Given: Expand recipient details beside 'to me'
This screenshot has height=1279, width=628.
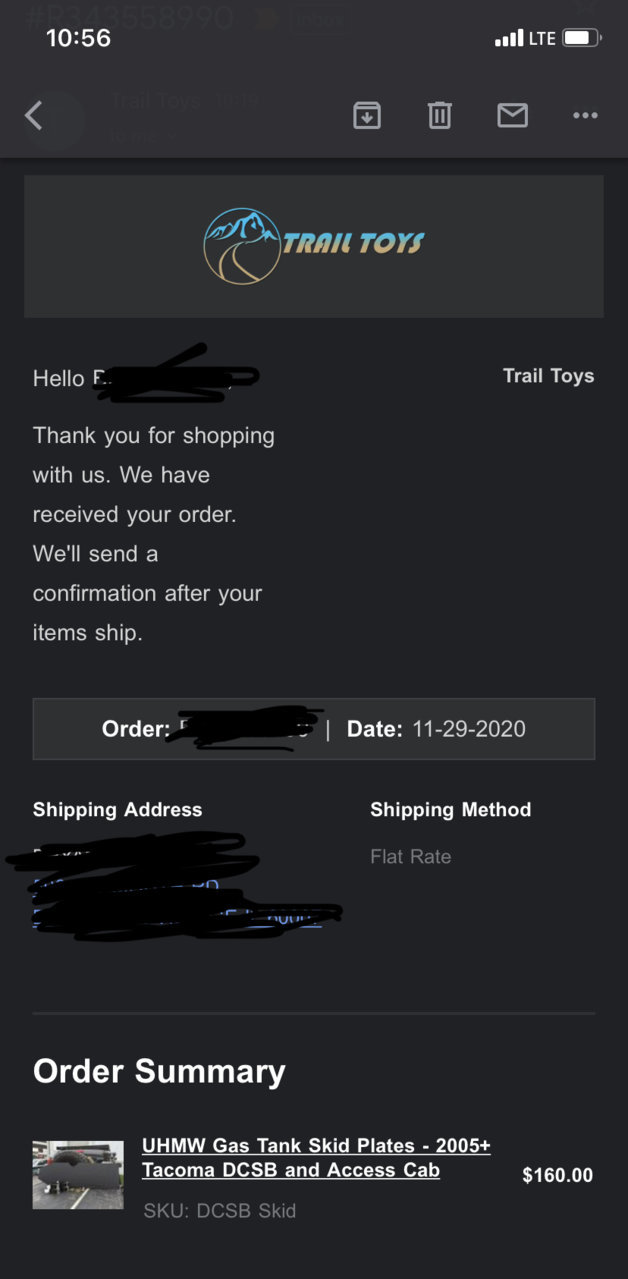Looking at the screenshot, I should [171, 136].
